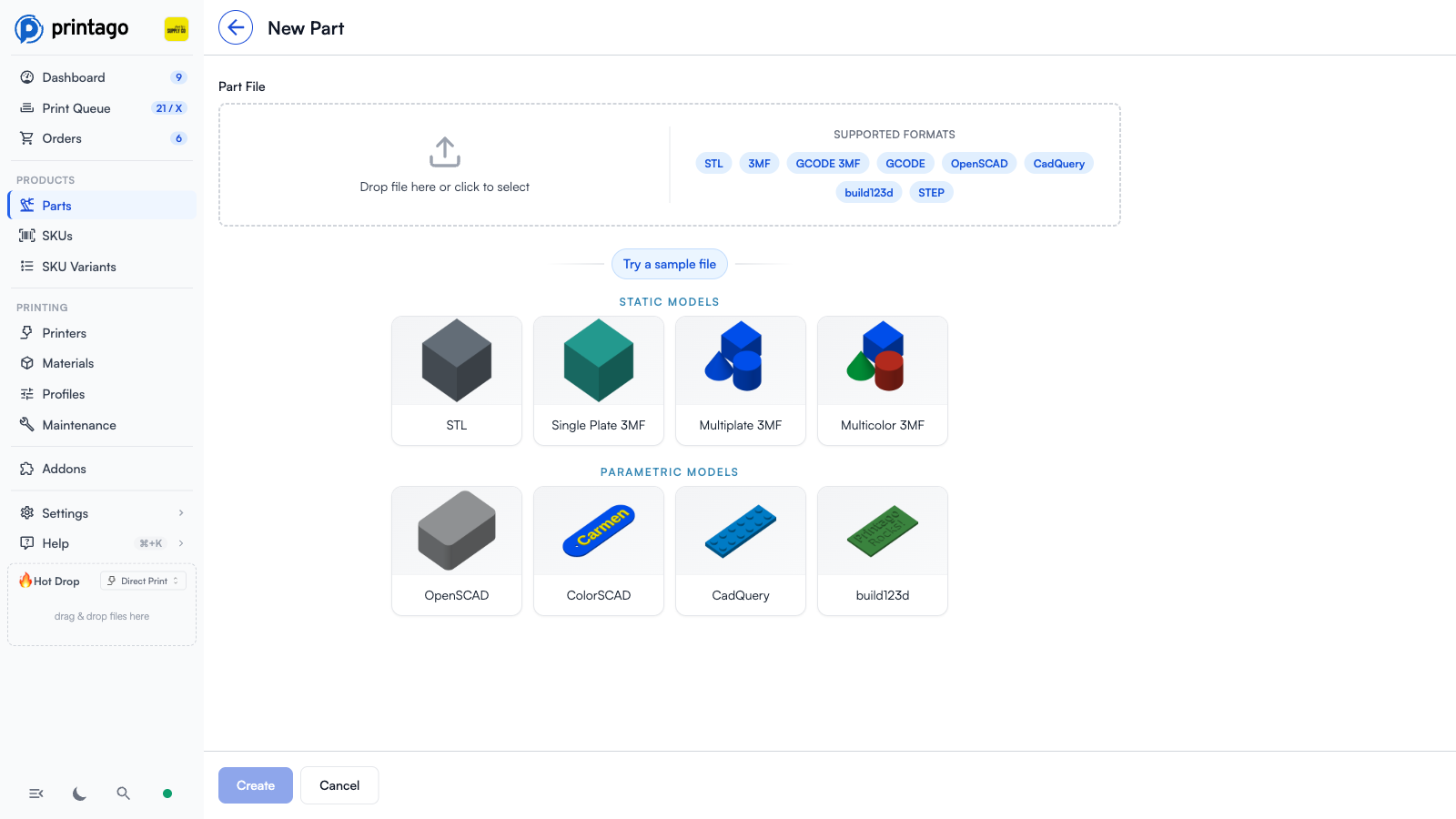Click the Dashboard count badge 9

pos(178,77)
